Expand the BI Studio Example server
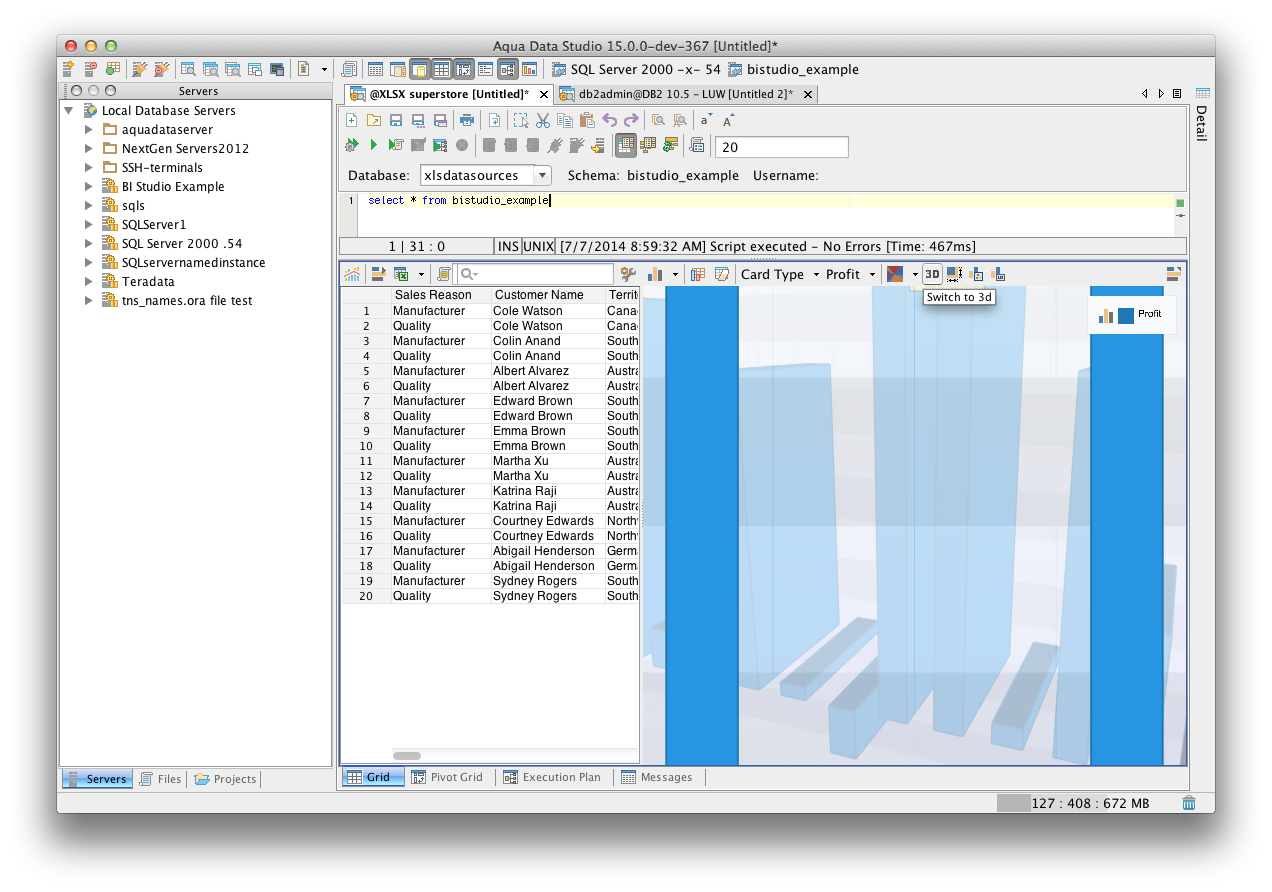The height and width of the screenshot is (892, 1272). 88,187
